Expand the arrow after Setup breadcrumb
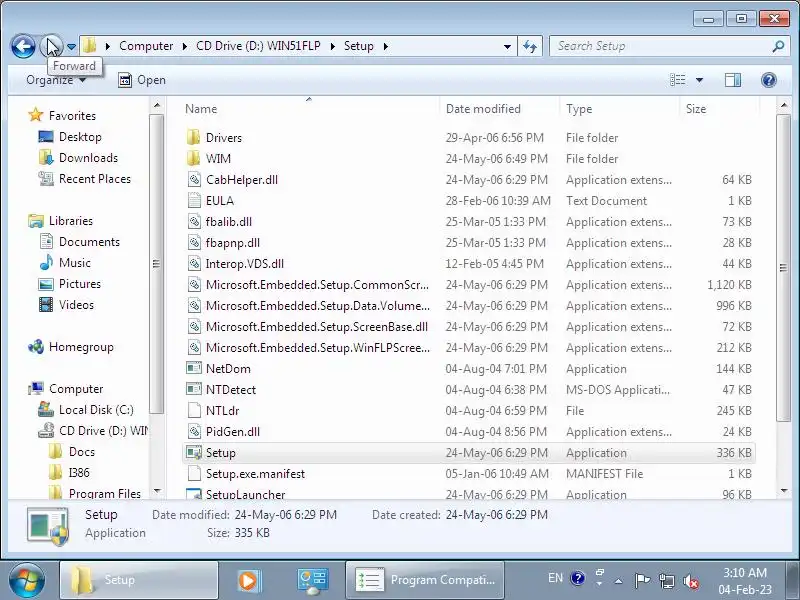 tap(386, 46)
